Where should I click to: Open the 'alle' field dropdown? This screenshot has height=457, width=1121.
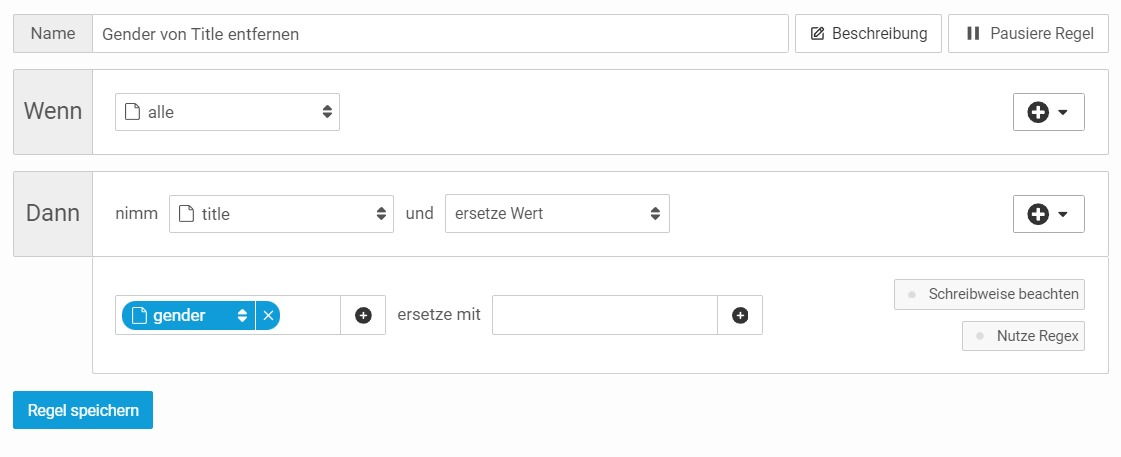[227, 112]
